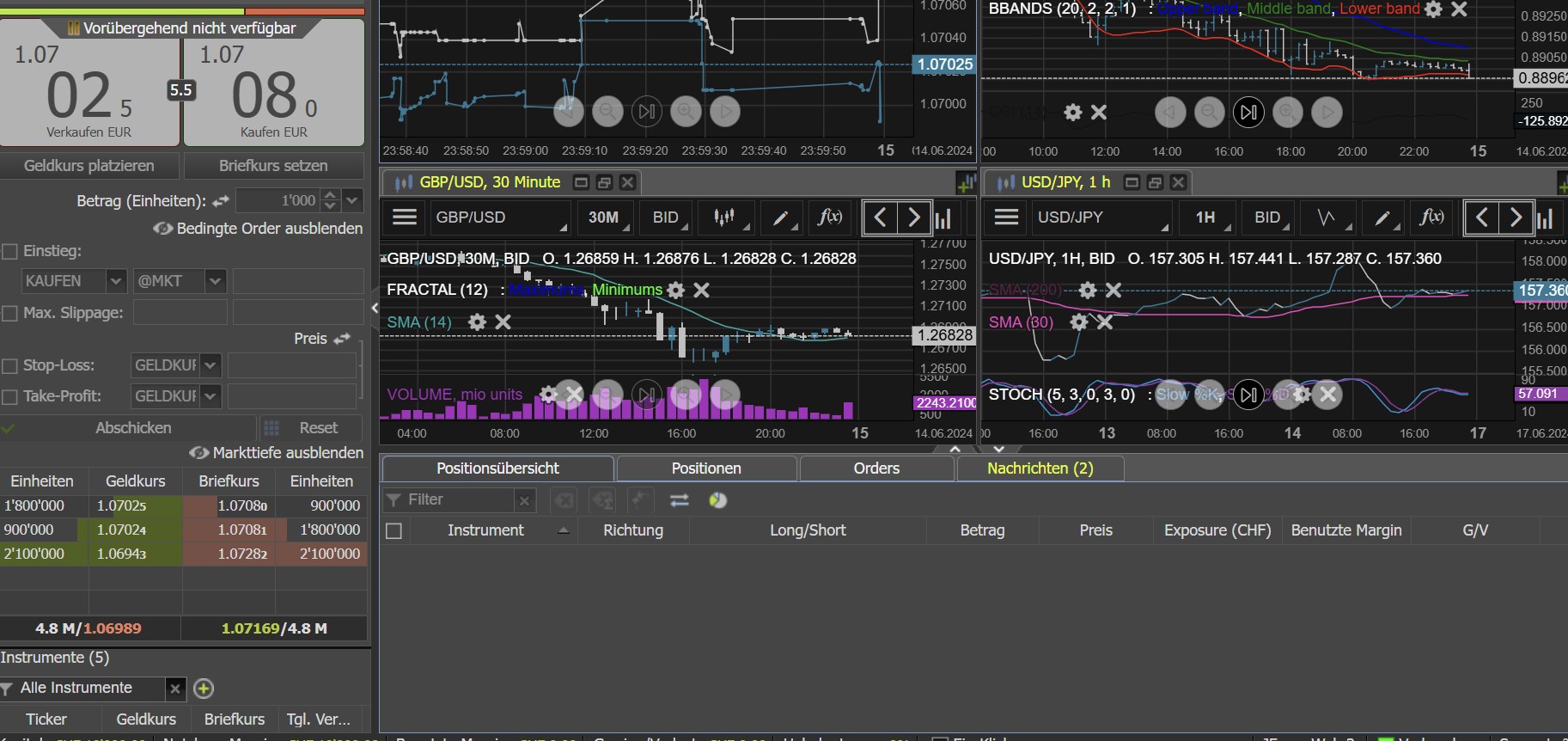
Task: Click Abschicken submit button
Action: tap(133, 428)
